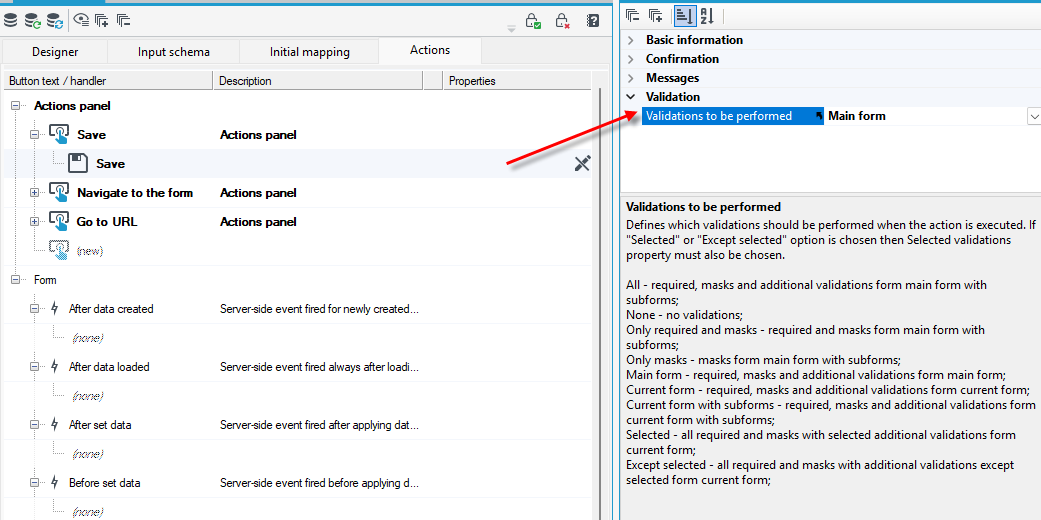
Task: Click the small gray toolbar overflow arrow
Action: coord(511,29)
